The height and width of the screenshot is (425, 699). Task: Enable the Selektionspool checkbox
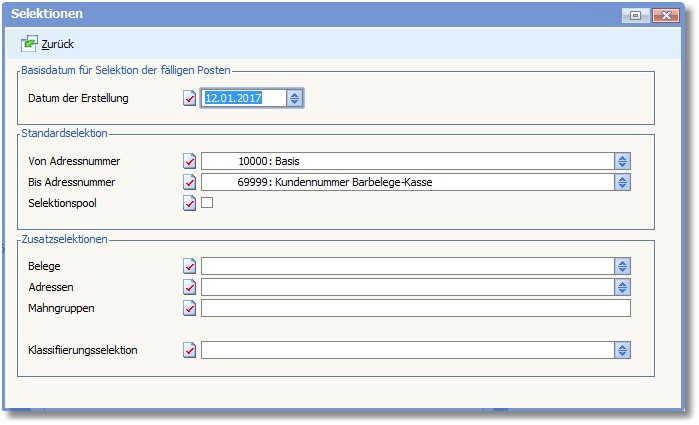pyautogui.click(x=208, y=203)
